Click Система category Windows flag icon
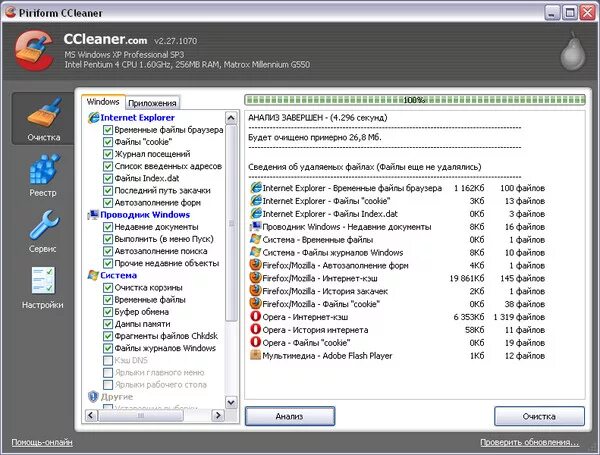This screenshot has width=600, height=455. [93, 275]
